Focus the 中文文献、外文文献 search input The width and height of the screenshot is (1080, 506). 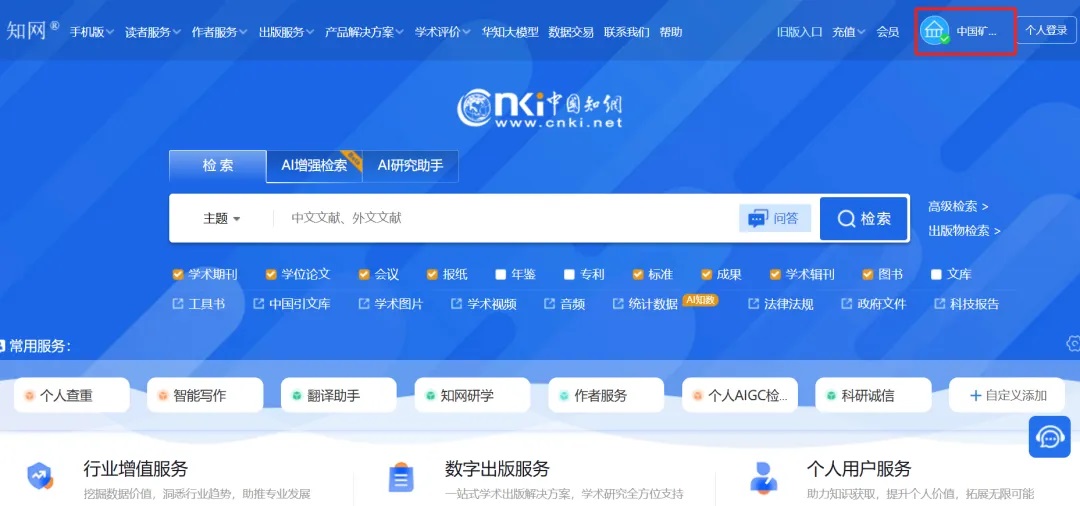point(506,218)
